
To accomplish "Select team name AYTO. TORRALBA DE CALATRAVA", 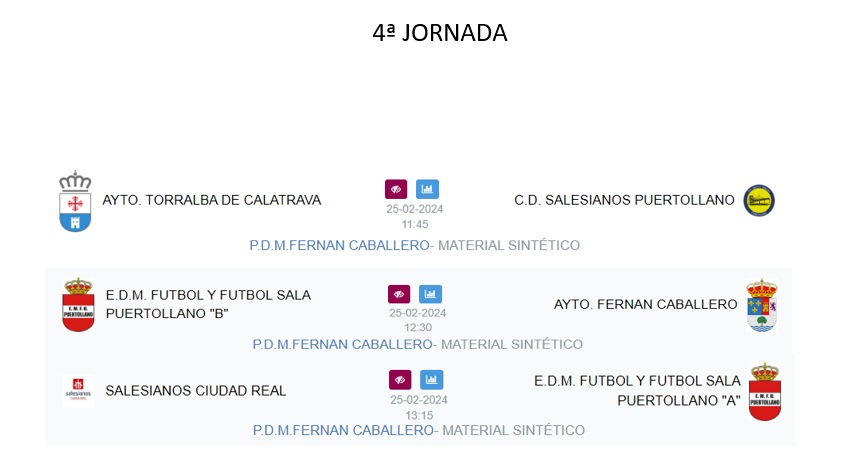I will click(x=212, y=200).
